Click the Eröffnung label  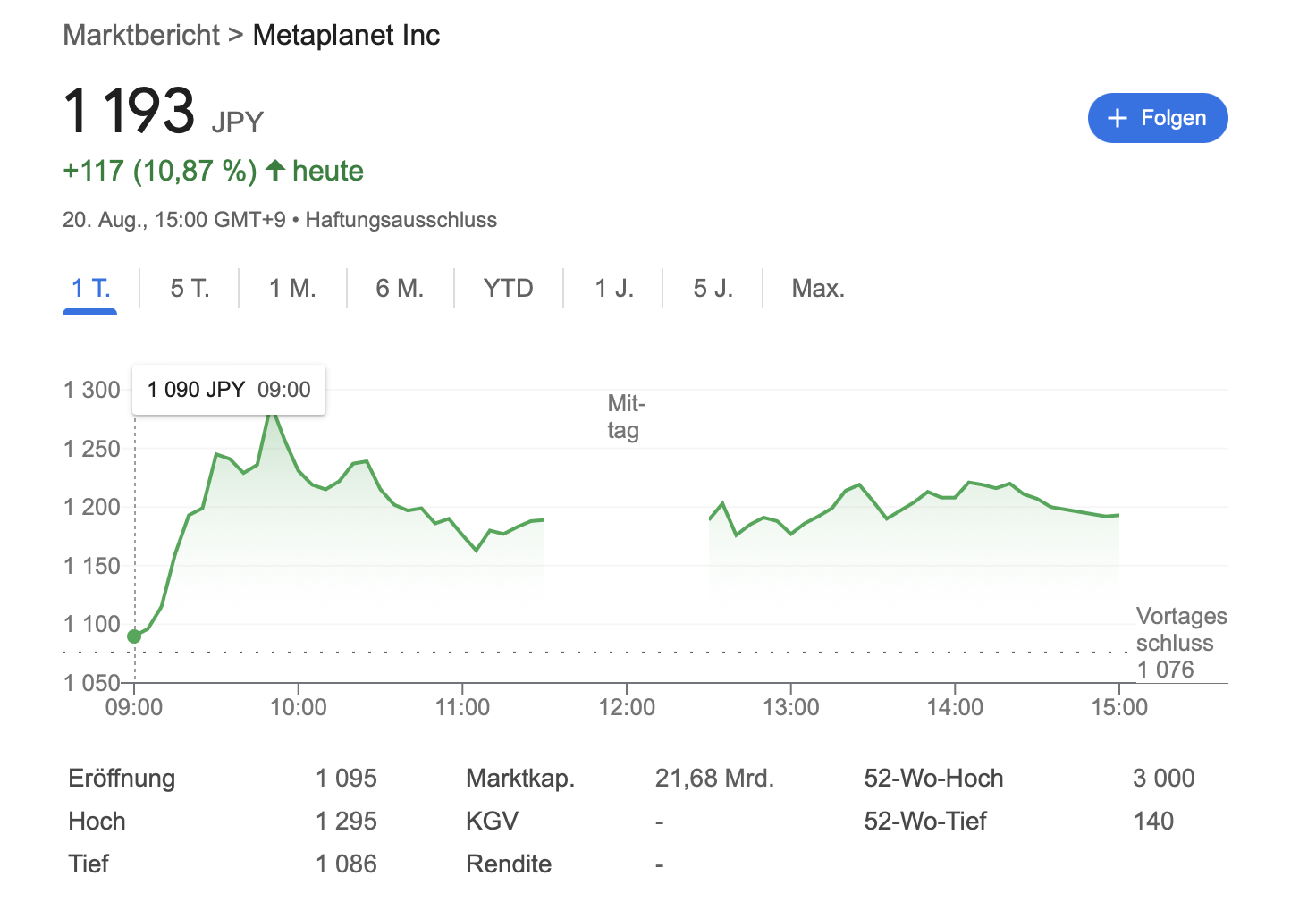click(122, 778)
